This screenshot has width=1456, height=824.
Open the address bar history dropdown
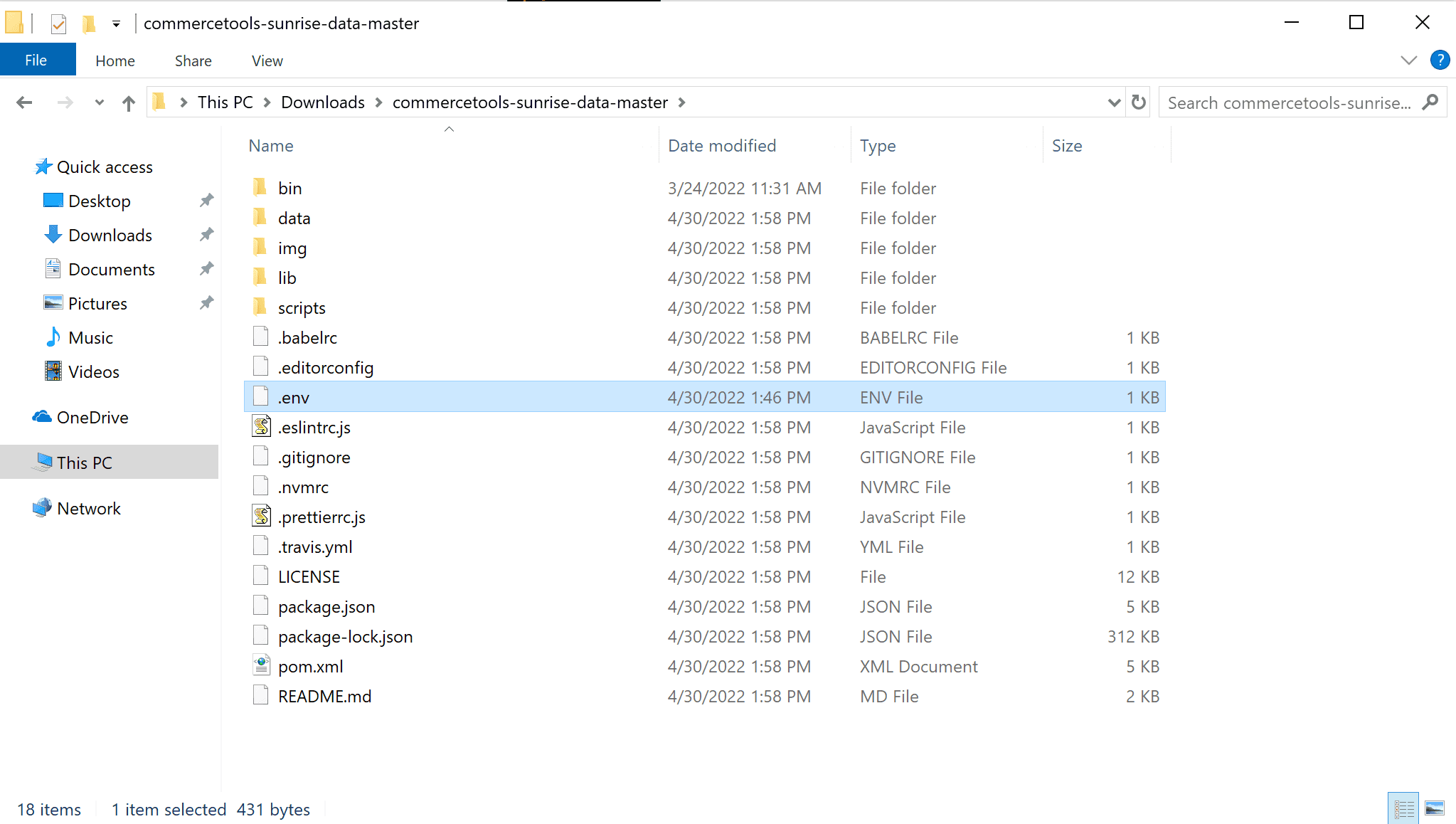click(x=1114, y=102)
